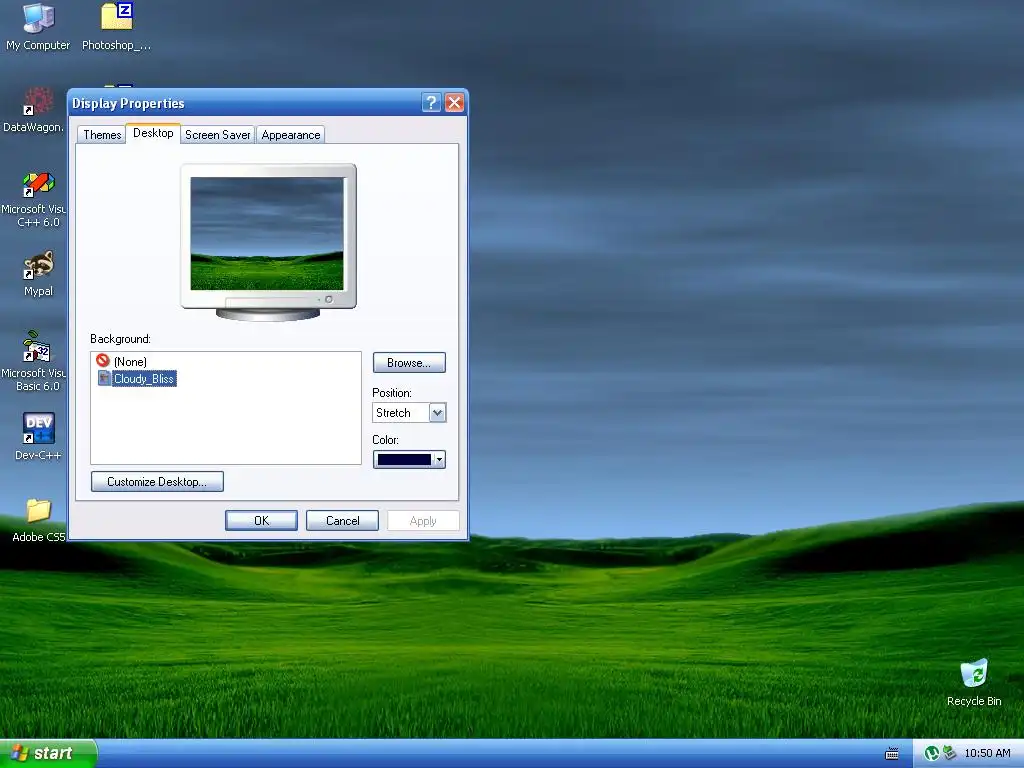Click the Browse... button

(409, 362)
